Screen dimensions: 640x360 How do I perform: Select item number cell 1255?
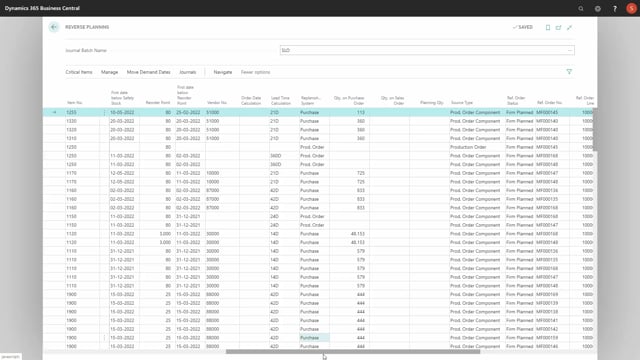coord(82,112)
